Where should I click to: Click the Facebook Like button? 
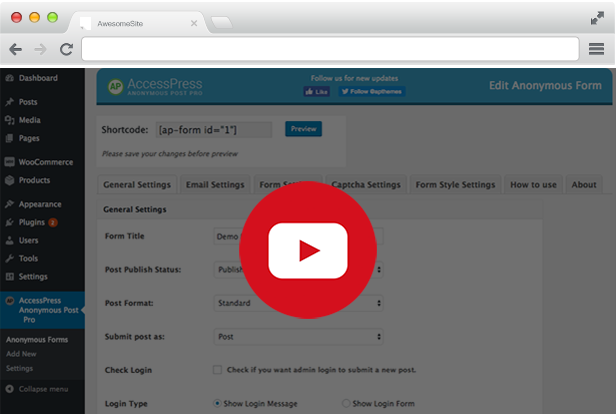click(317, 92)
